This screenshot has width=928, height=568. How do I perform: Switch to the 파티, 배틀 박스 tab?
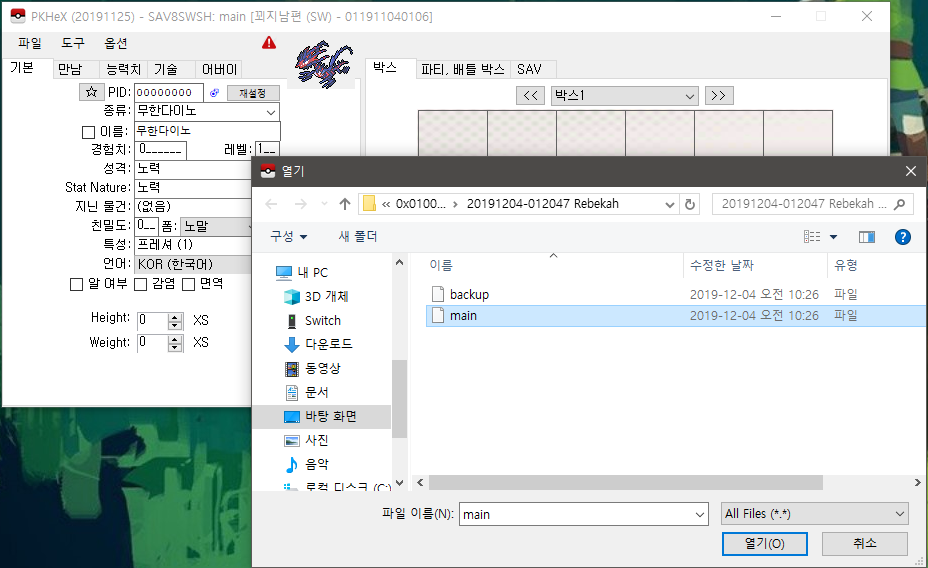(x=462, y=69)
